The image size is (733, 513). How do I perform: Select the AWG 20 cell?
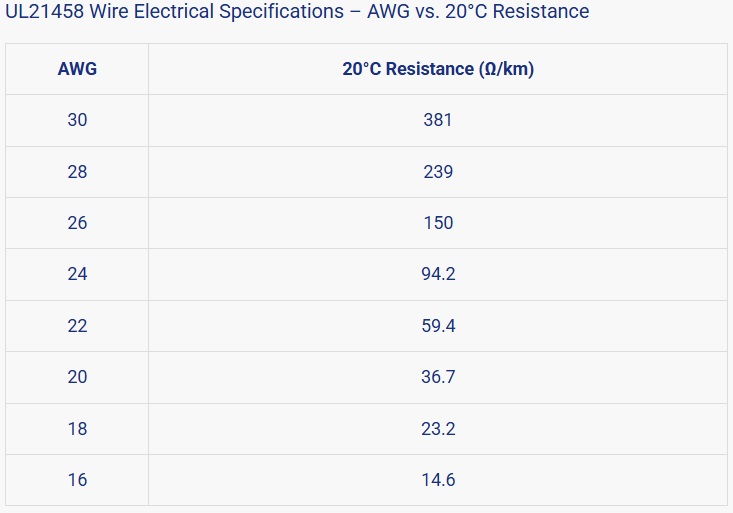77,377
